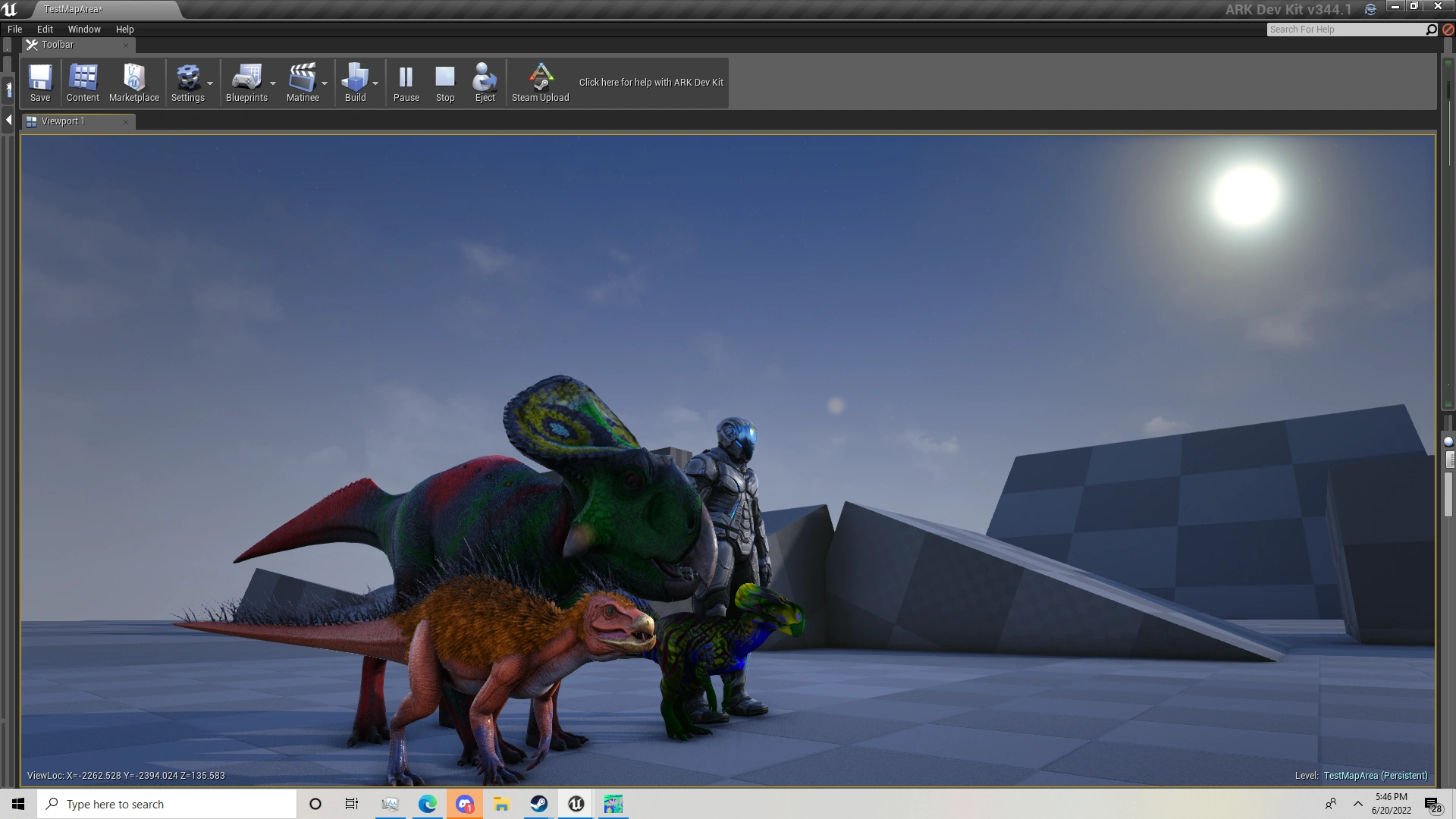The width and height of the screenshot is (1456, 819).
Task: Save the level with the Save icon
Action: [x=40, y=82]
